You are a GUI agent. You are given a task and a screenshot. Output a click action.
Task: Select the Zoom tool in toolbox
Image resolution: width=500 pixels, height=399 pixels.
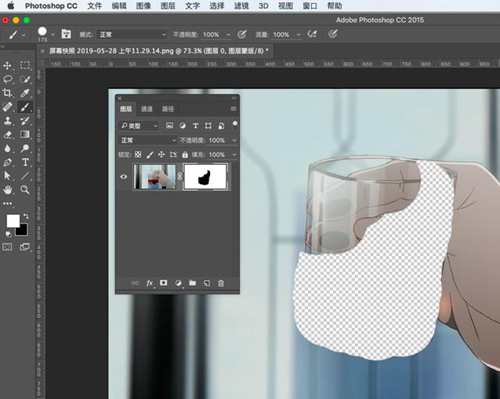point(25,190)
